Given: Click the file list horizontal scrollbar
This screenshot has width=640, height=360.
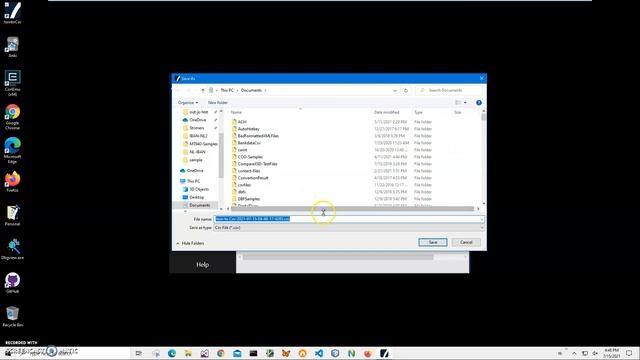Looking at the screenshot, I should pyautogui.click(x=353, y=209).
